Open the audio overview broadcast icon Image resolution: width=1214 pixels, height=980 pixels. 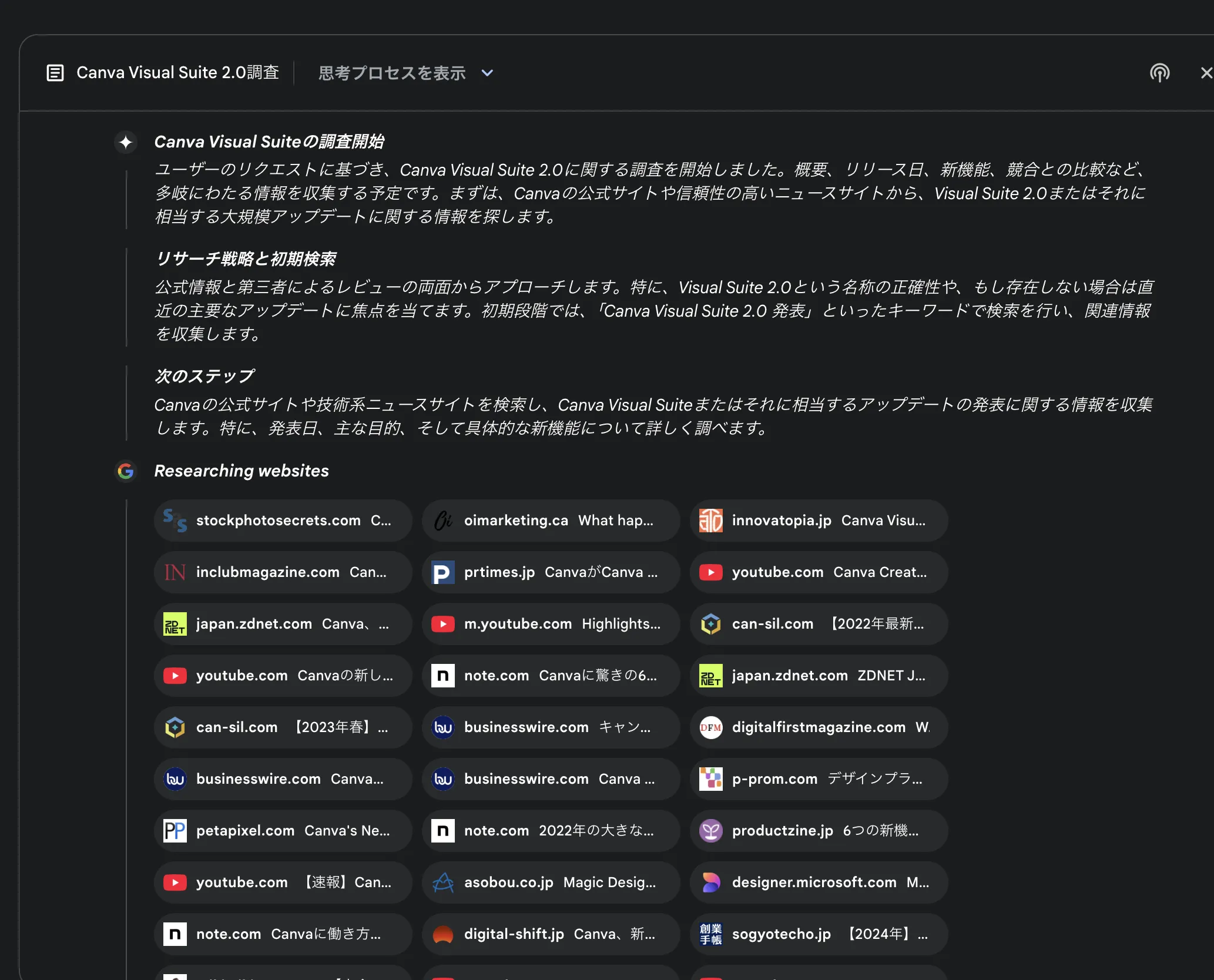point(1159,73)
